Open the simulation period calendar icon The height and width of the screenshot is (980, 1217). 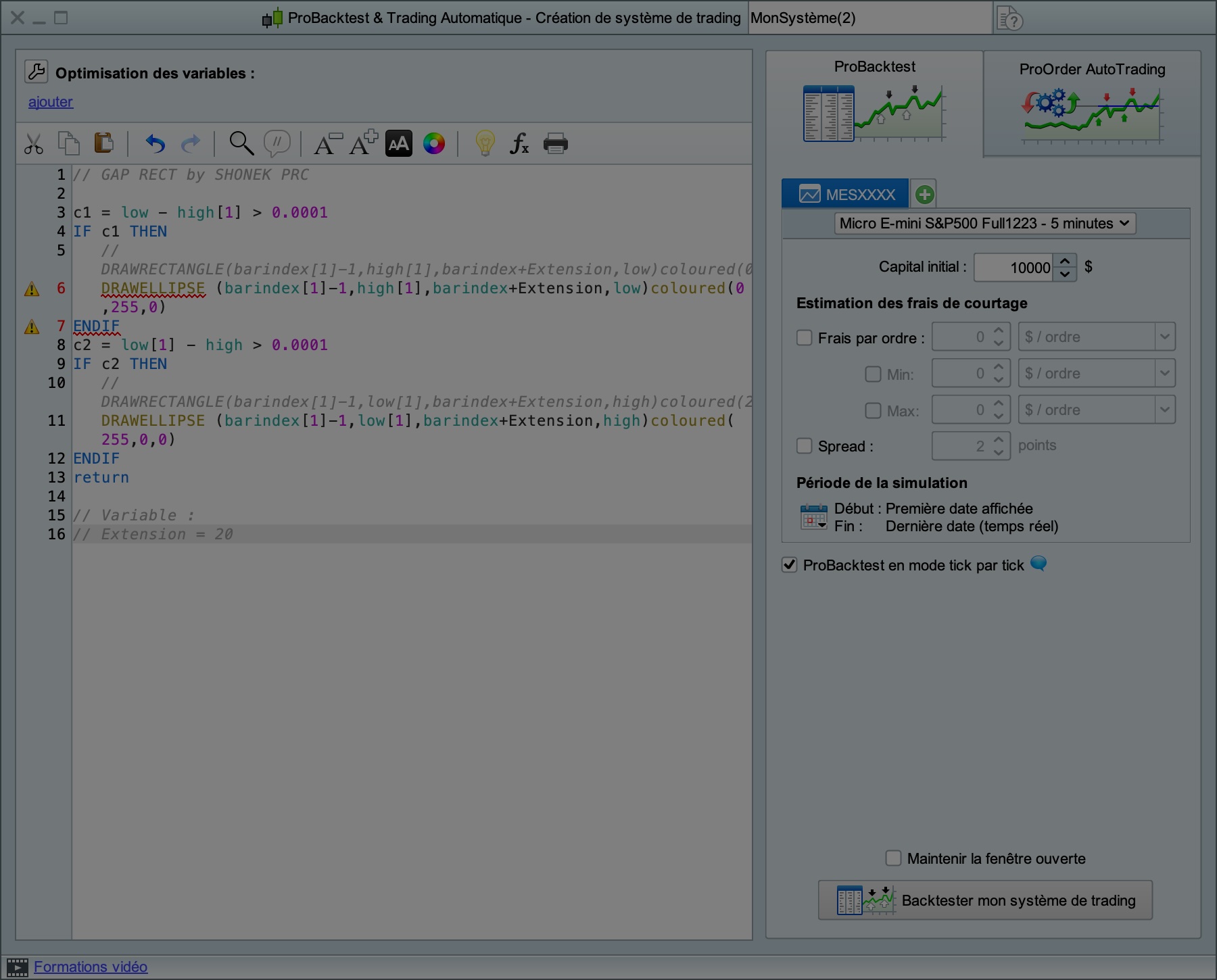coord(813,517)
